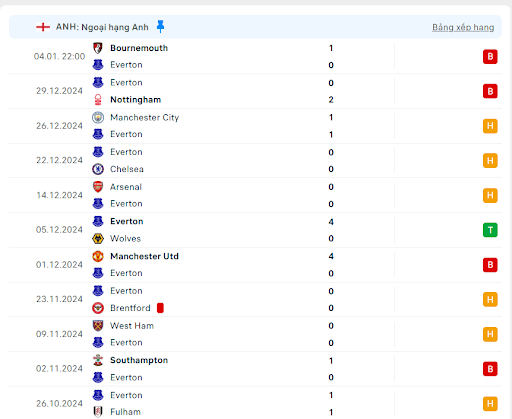Click the red B badge for Bournemouth match

[x=490, y=57]
